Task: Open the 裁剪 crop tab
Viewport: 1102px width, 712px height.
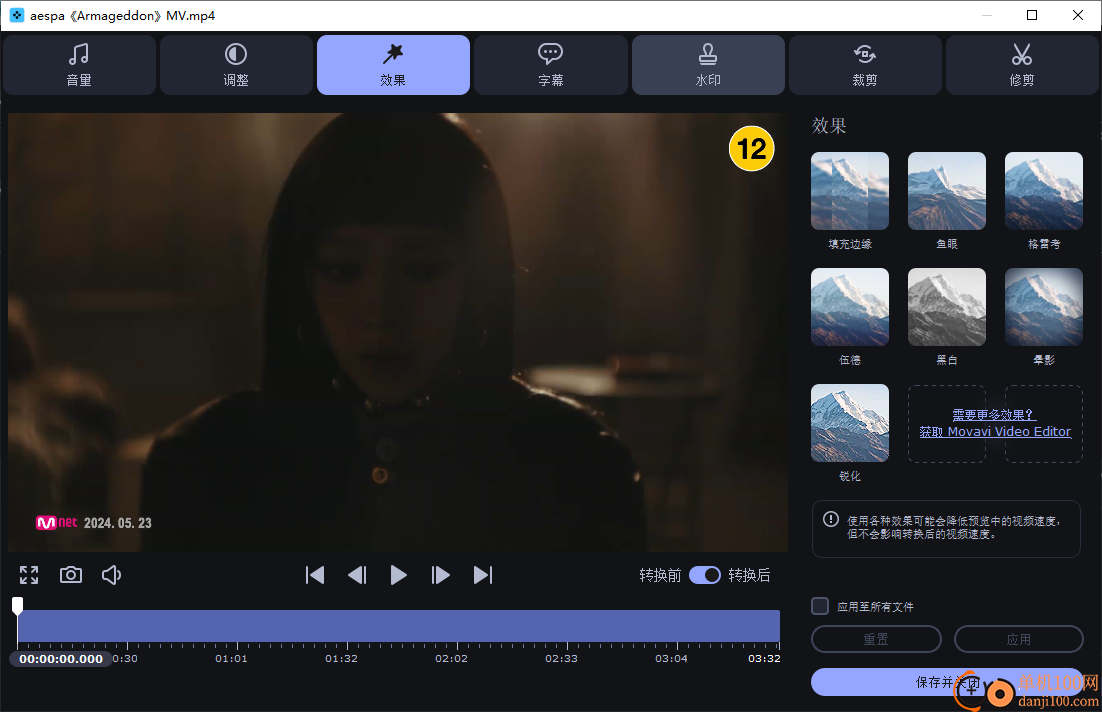Action: (x=864, y=65)
